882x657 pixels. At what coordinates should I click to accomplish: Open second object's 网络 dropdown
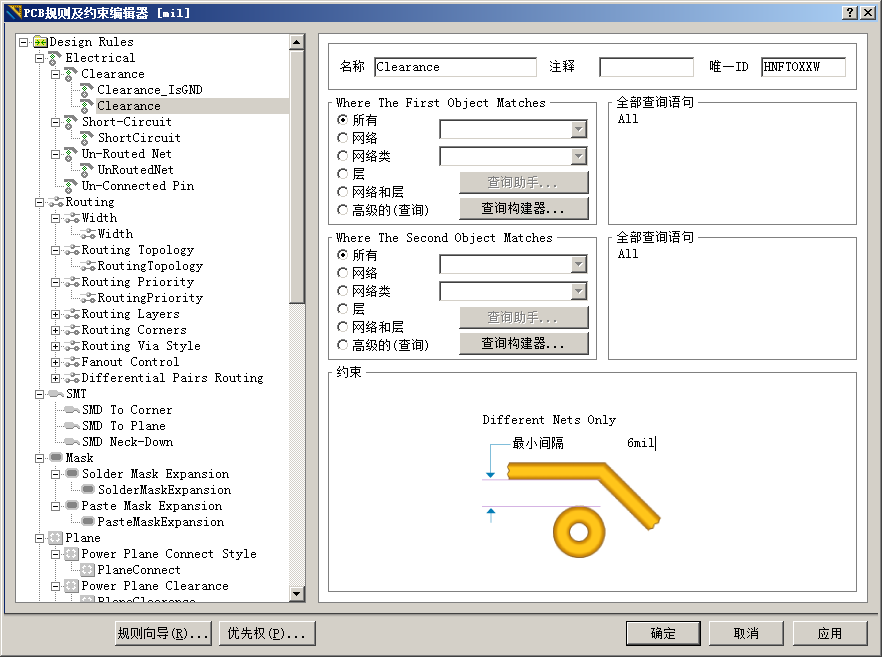[x=578, y=264]
